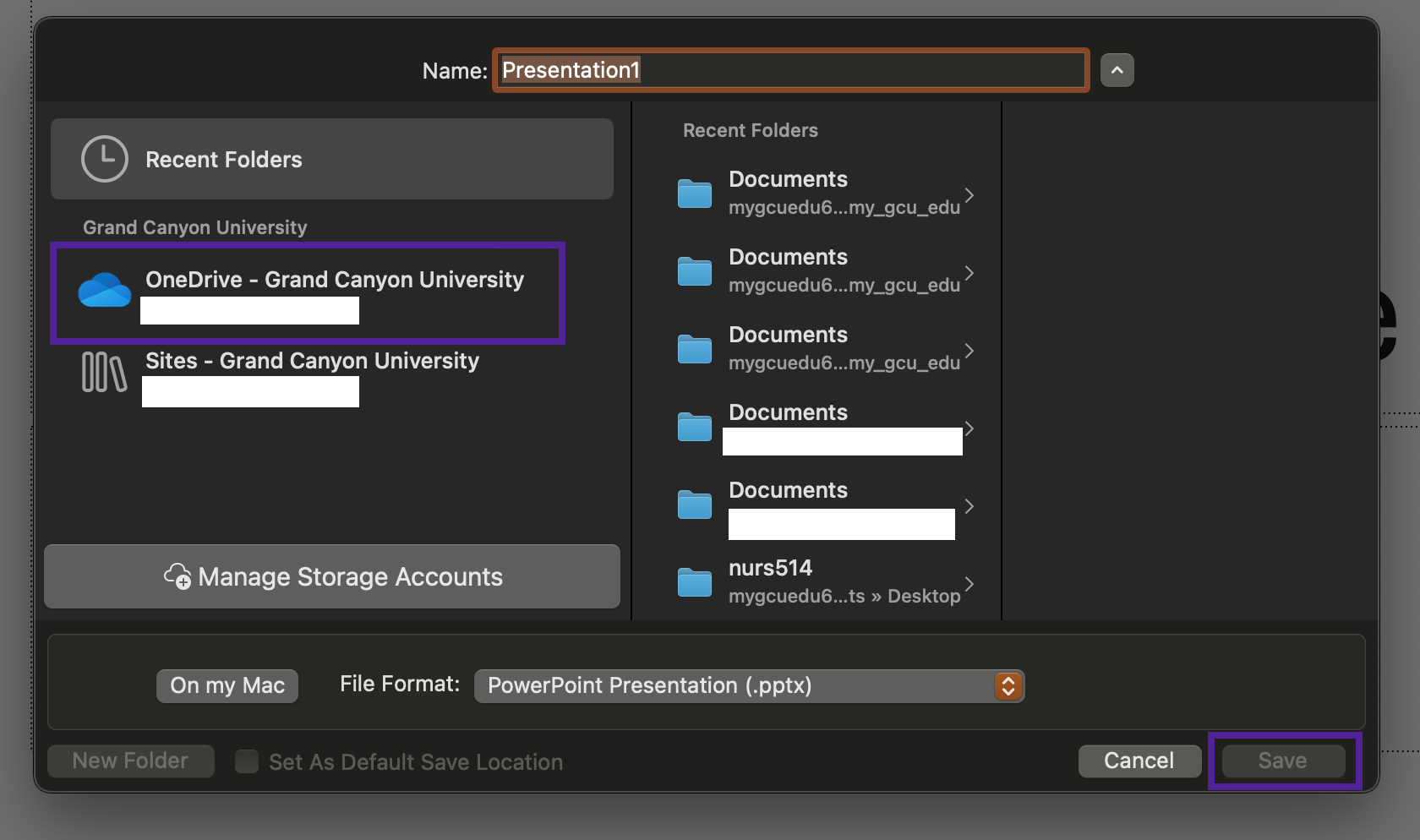Click the On my Mac button

[227, 685]
